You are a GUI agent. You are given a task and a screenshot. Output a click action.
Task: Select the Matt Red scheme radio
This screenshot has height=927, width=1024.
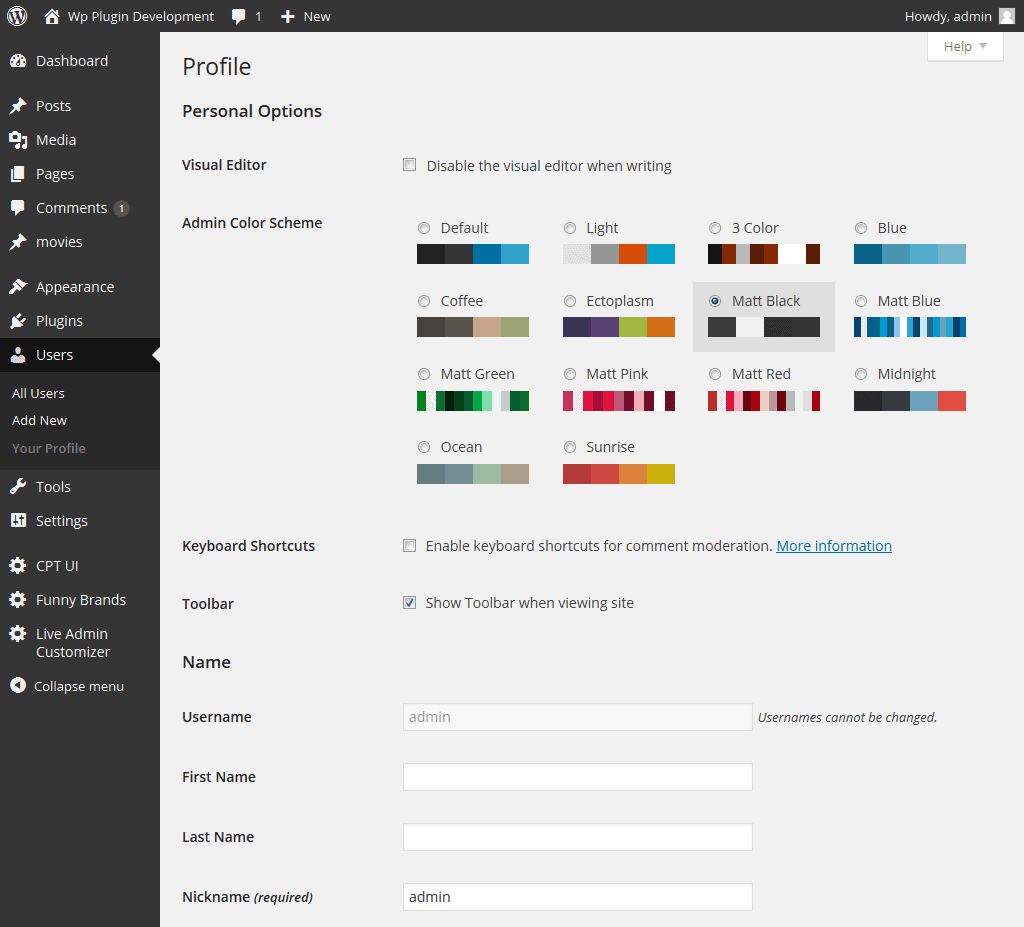[715, 374]
